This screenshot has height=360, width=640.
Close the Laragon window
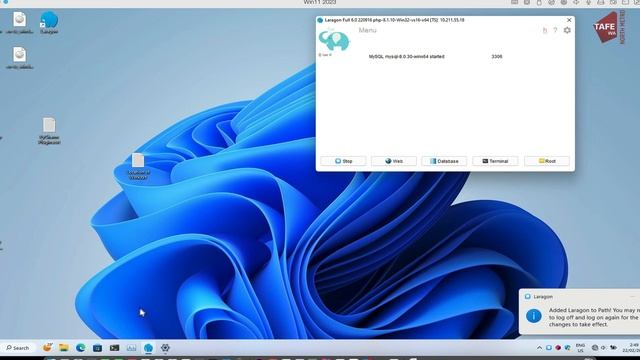coord(569,20)
